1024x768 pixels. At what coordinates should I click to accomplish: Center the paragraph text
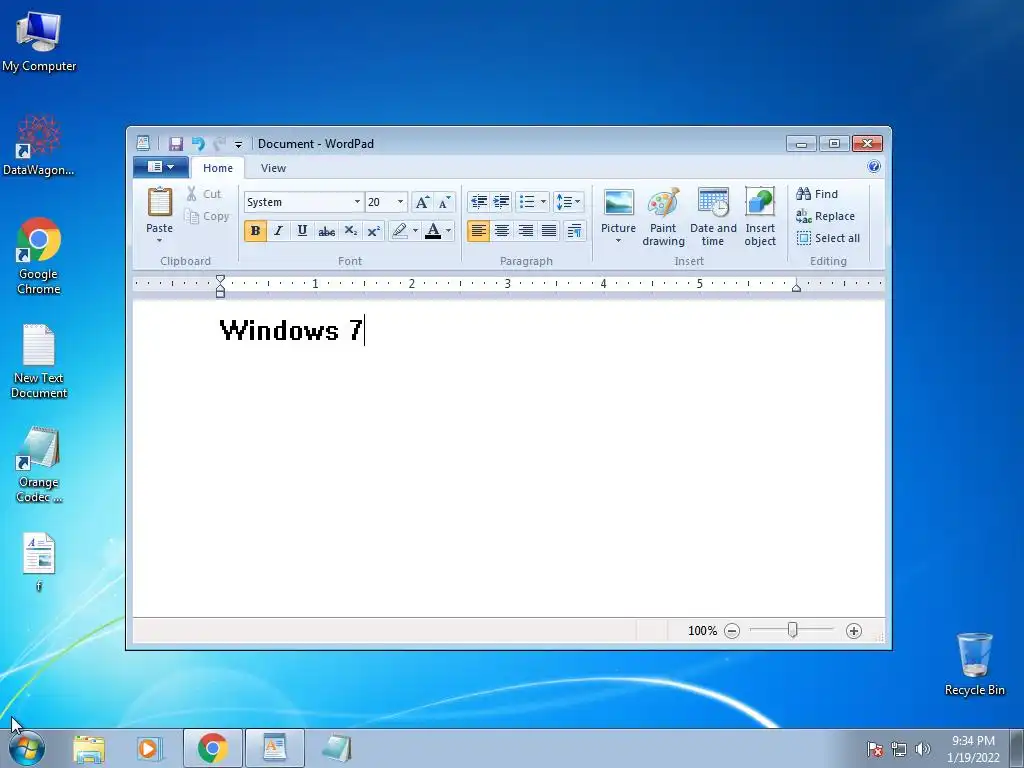[502, 231]
